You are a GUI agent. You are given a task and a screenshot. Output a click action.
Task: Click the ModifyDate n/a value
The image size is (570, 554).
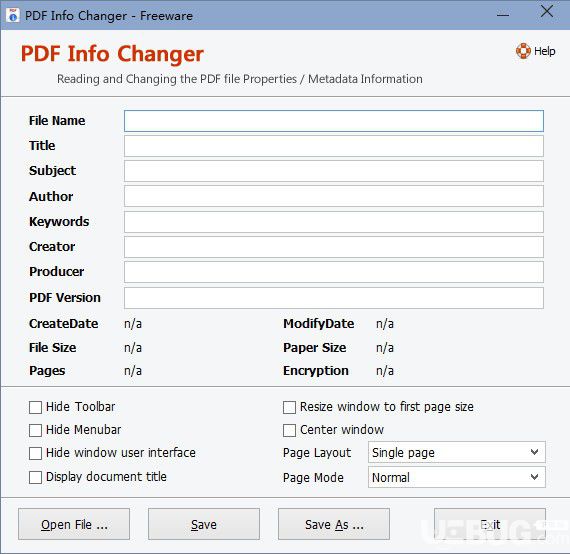385,324
